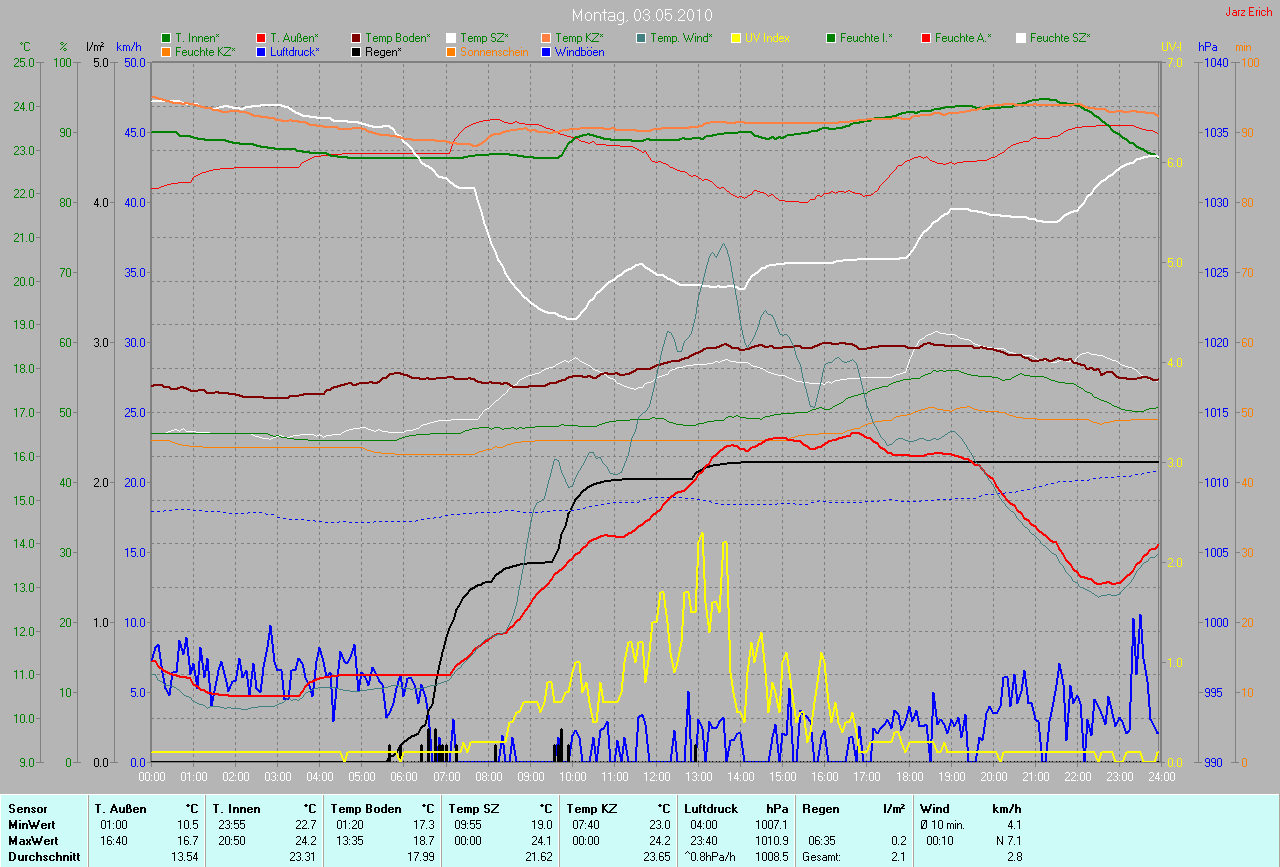1280x867 pixels.
Task: Click the red T. Außen legend swatch
Action: tap(261, 38)
